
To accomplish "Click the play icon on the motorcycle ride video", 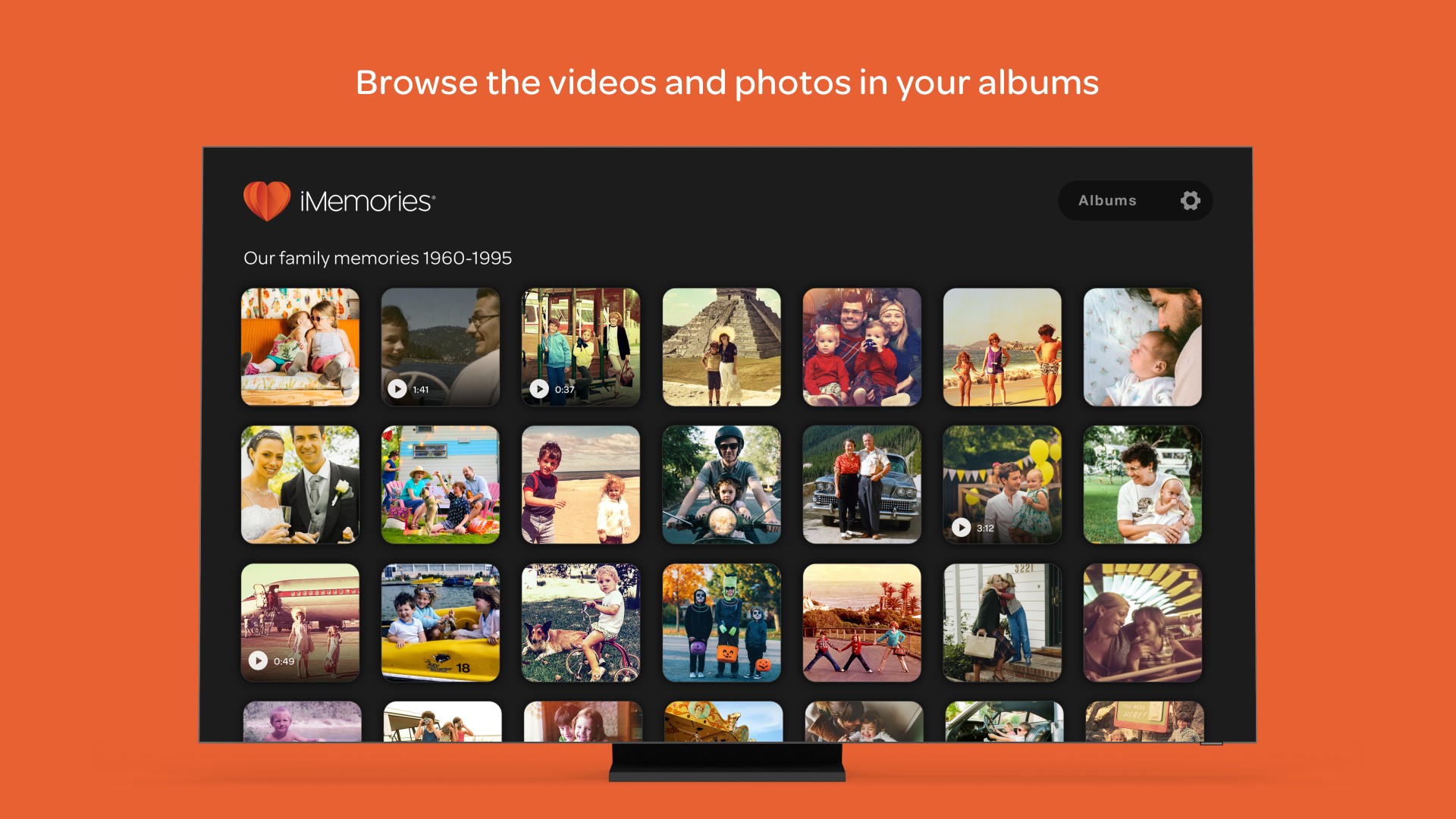I will (x=721, y=485).
